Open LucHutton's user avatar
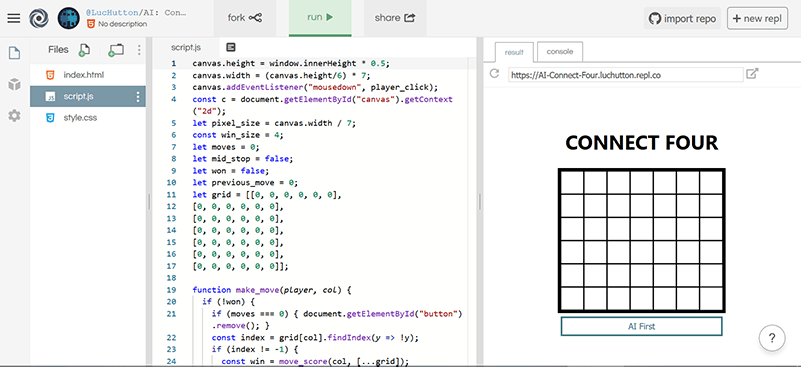 68,18
